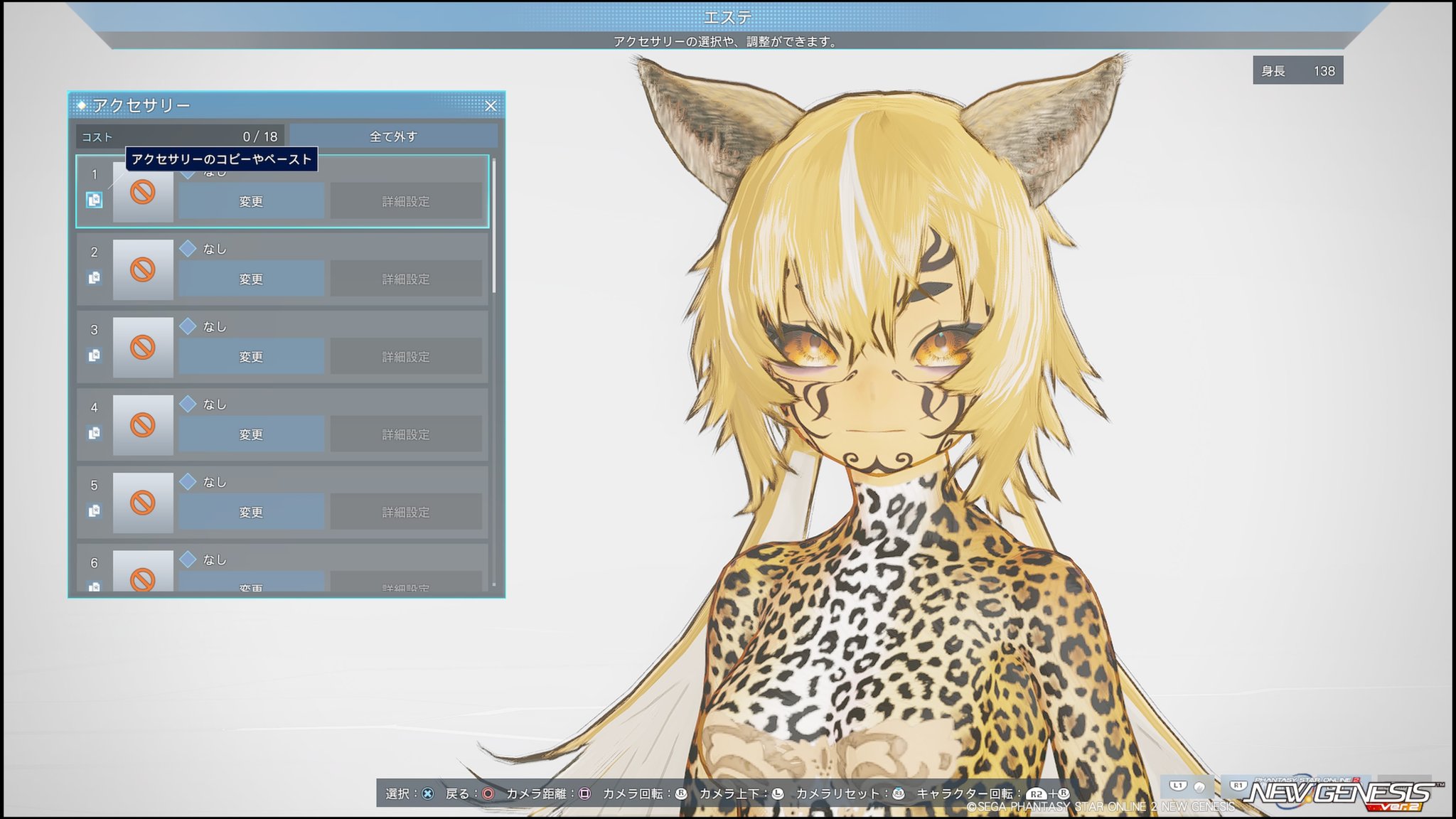Click the R3 icon for カメラリセット
Screen dimensions: 1456x819
pos(899,793)
